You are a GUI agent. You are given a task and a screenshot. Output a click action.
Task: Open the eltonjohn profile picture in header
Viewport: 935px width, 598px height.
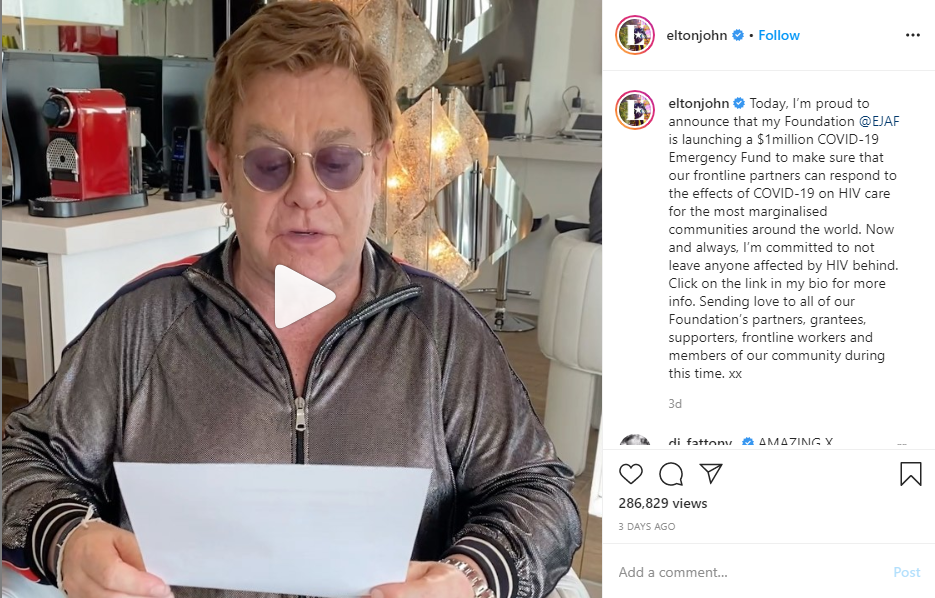(x=635, y=35)
